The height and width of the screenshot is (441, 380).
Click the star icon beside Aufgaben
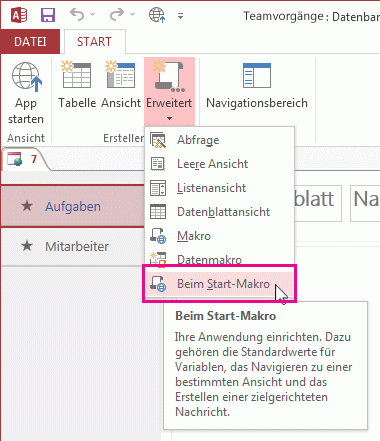tap(27, 206)
